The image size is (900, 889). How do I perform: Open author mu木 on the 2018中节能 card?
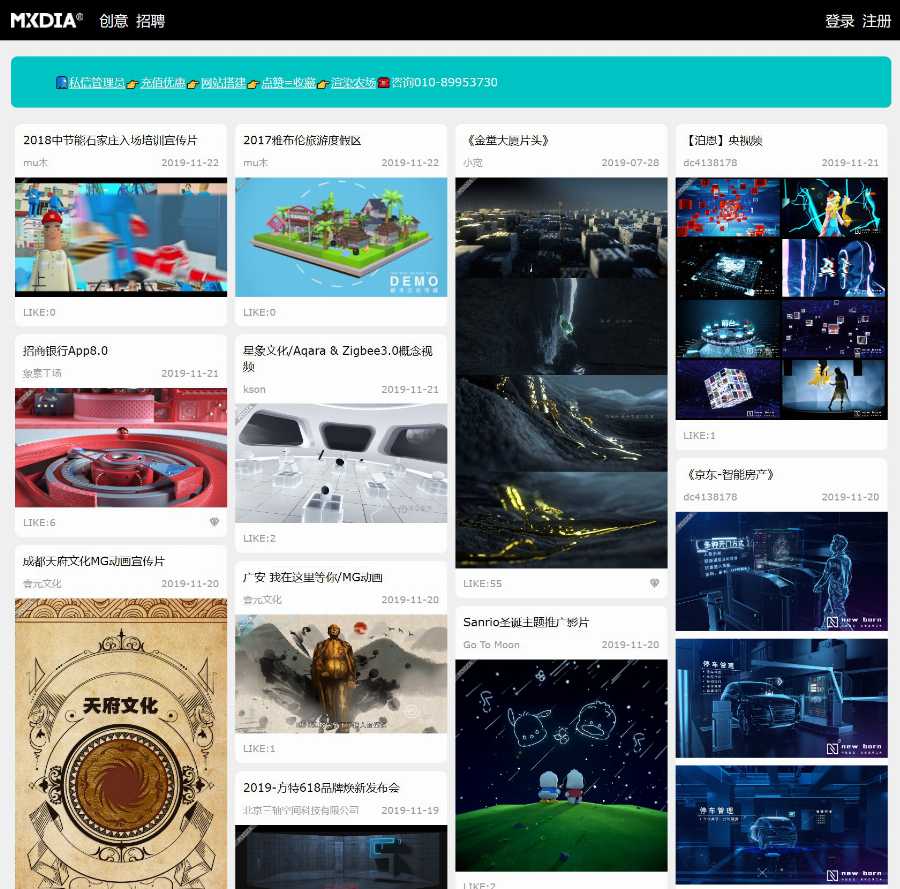(x=36, y=162)
